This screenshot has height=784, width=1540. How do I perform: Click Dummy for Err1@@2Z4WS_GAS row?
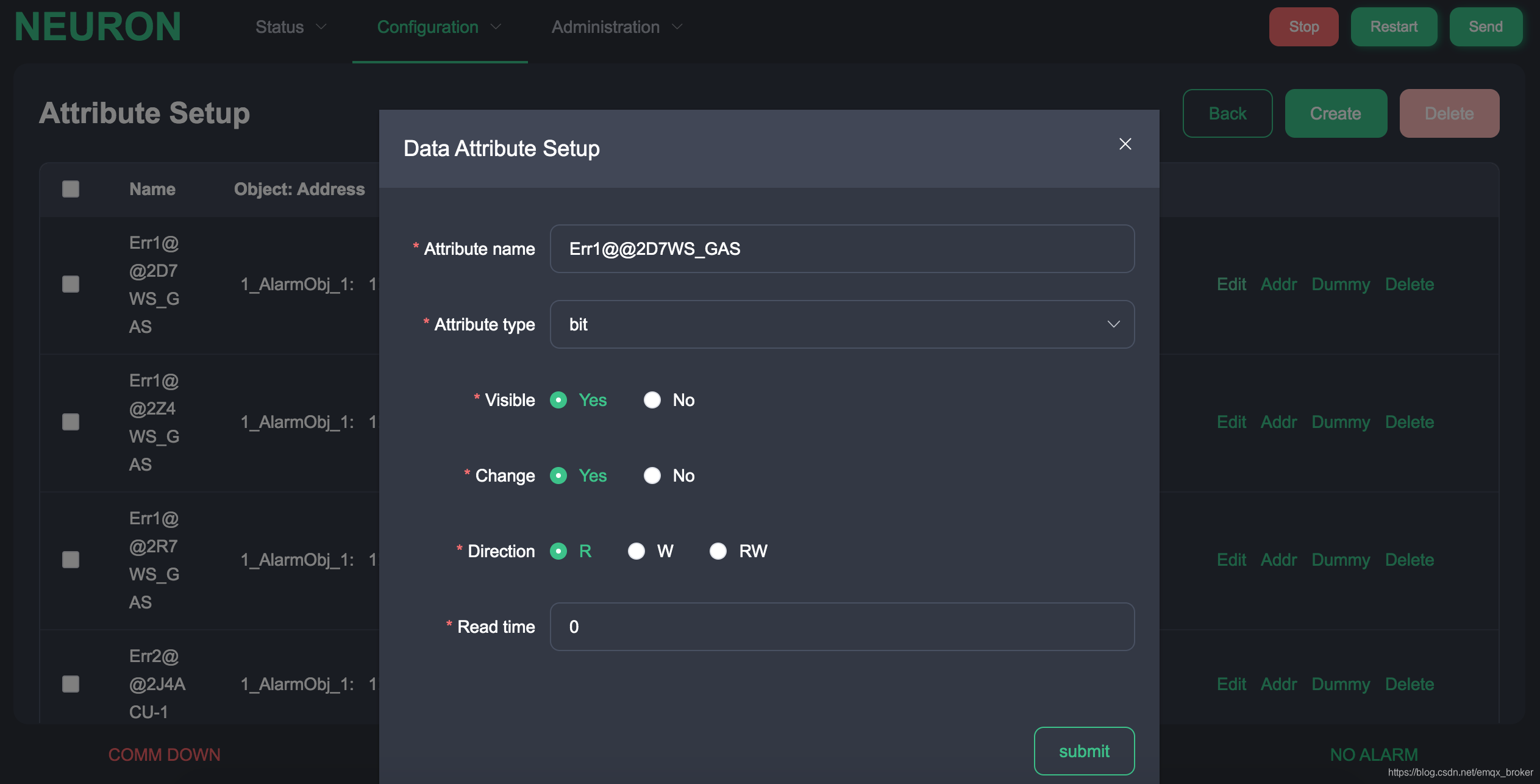point(1341,422)
